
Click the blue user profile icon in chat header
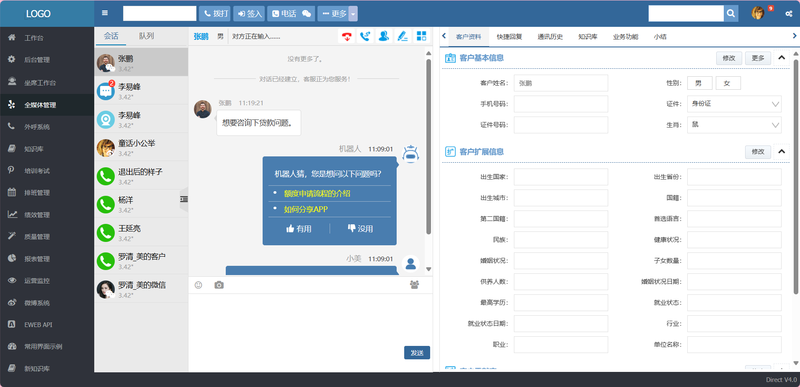384,36
